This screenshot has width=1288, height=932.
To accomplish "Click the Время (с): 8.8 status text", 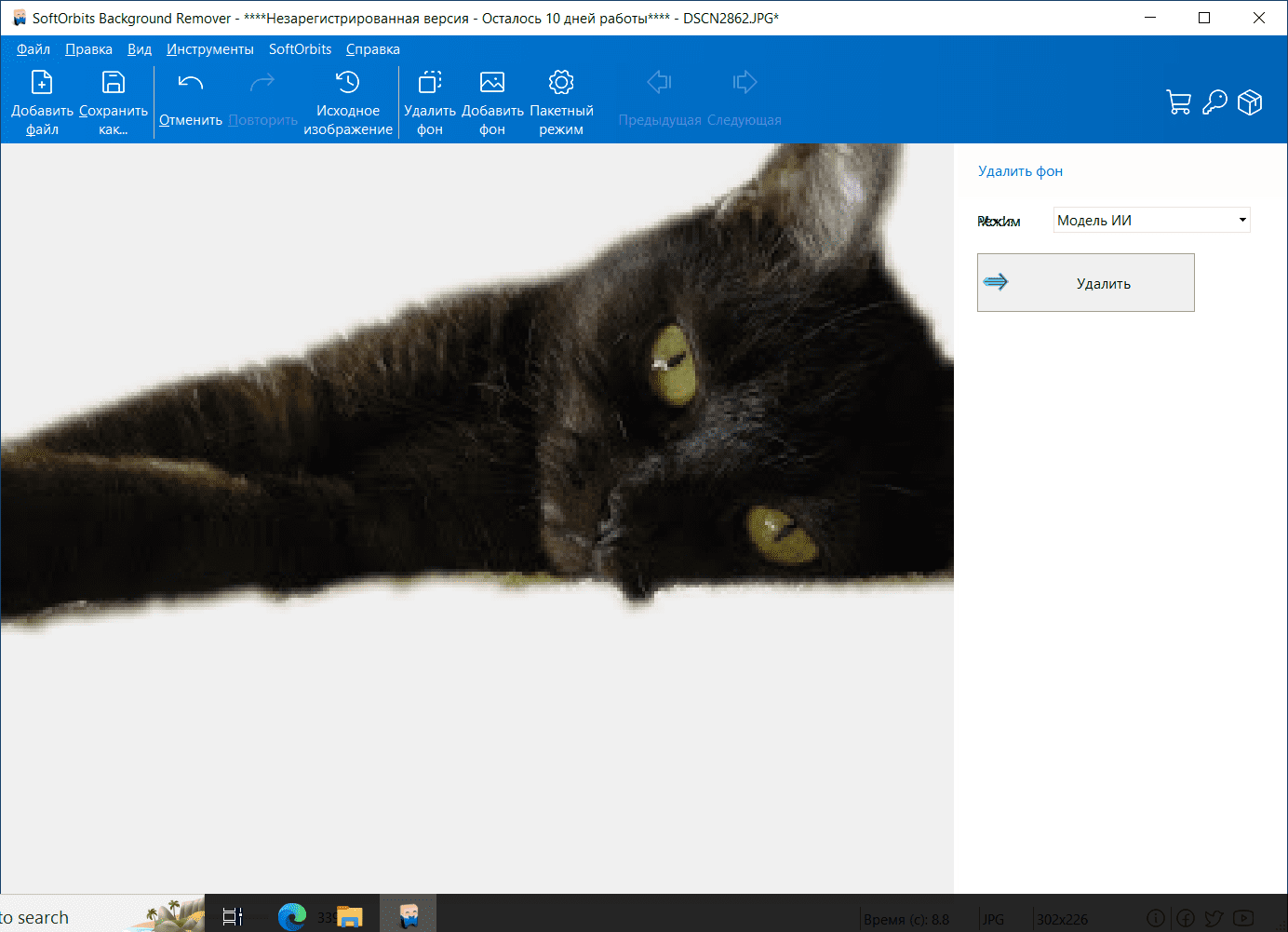I will tap(906, 920).
